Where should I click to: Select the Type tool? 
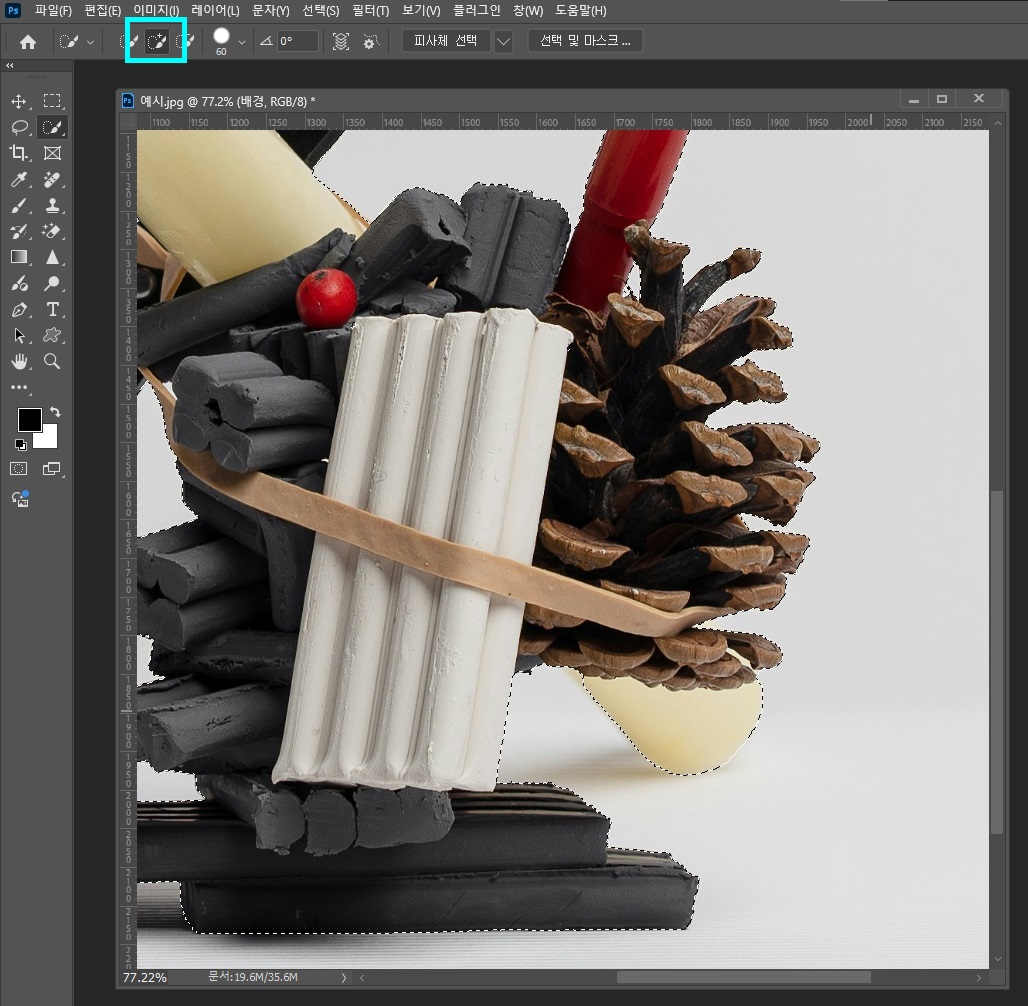52,309
